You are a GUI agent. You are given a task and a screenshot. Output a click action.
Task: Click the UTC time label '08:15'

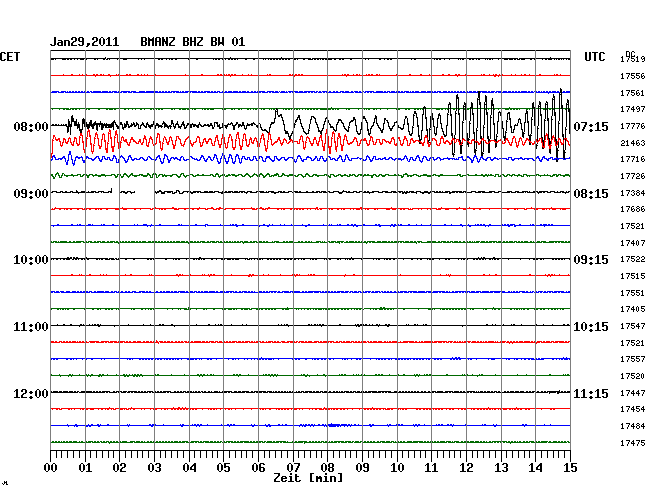(591, 194)
